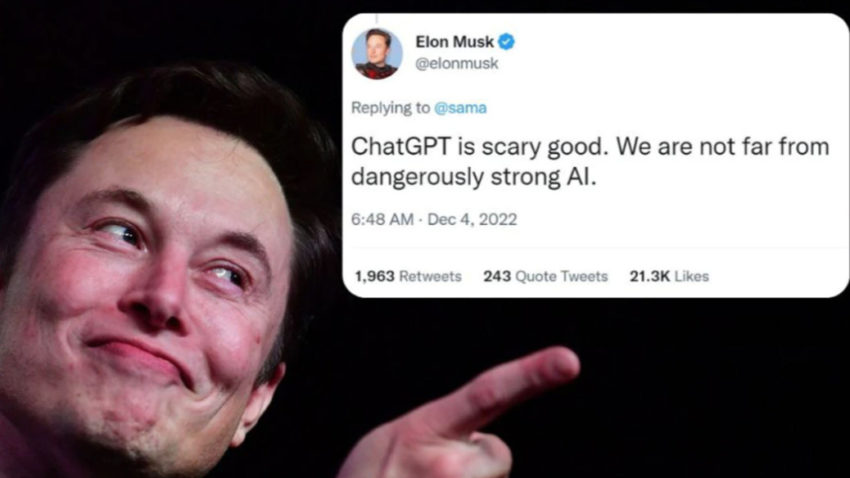Image resolution: width=850 pixels, height=478 pixels.
Task: Click the Elon Musk display name
Action: (x=454, y=42)
